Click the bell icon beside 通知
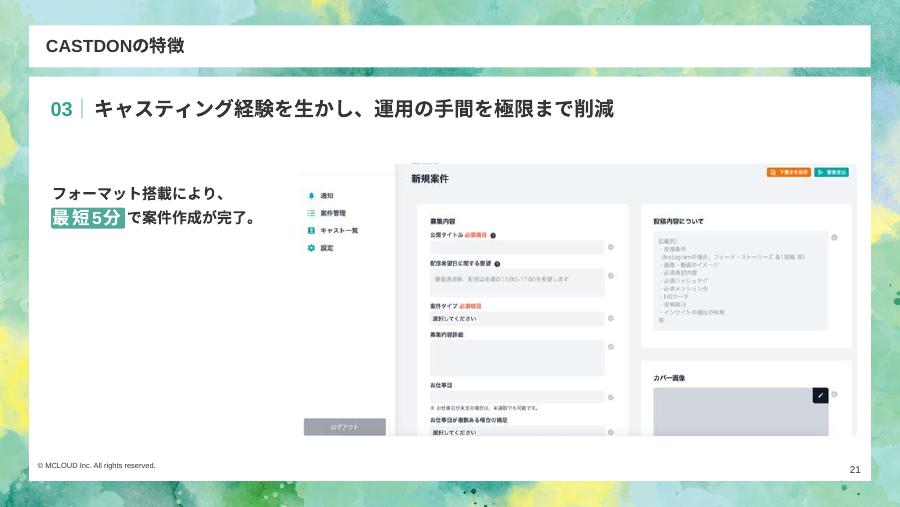The width and height of the screenshot is (900, 507). click(x=311, y=196)
